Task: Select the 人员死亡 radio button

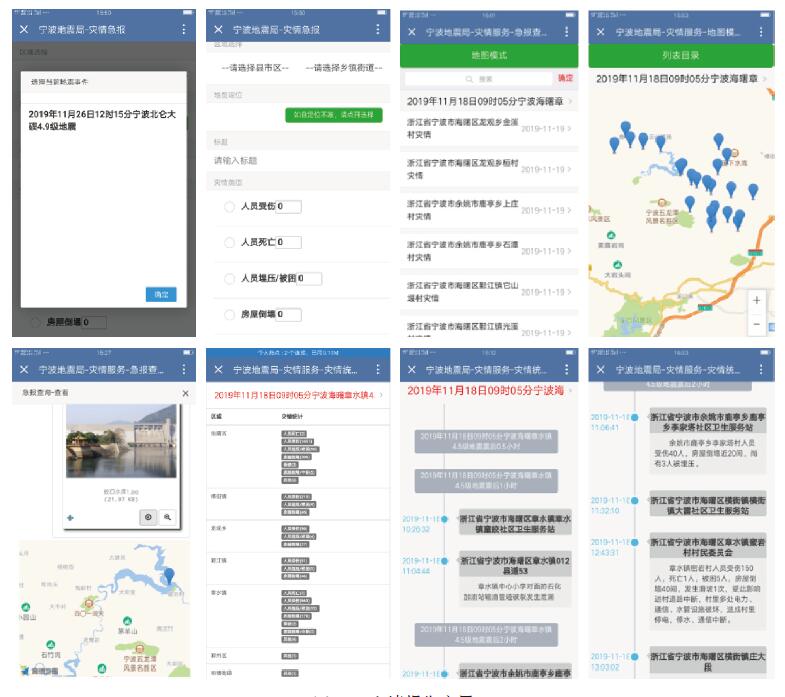Action: tap(230, 243)
